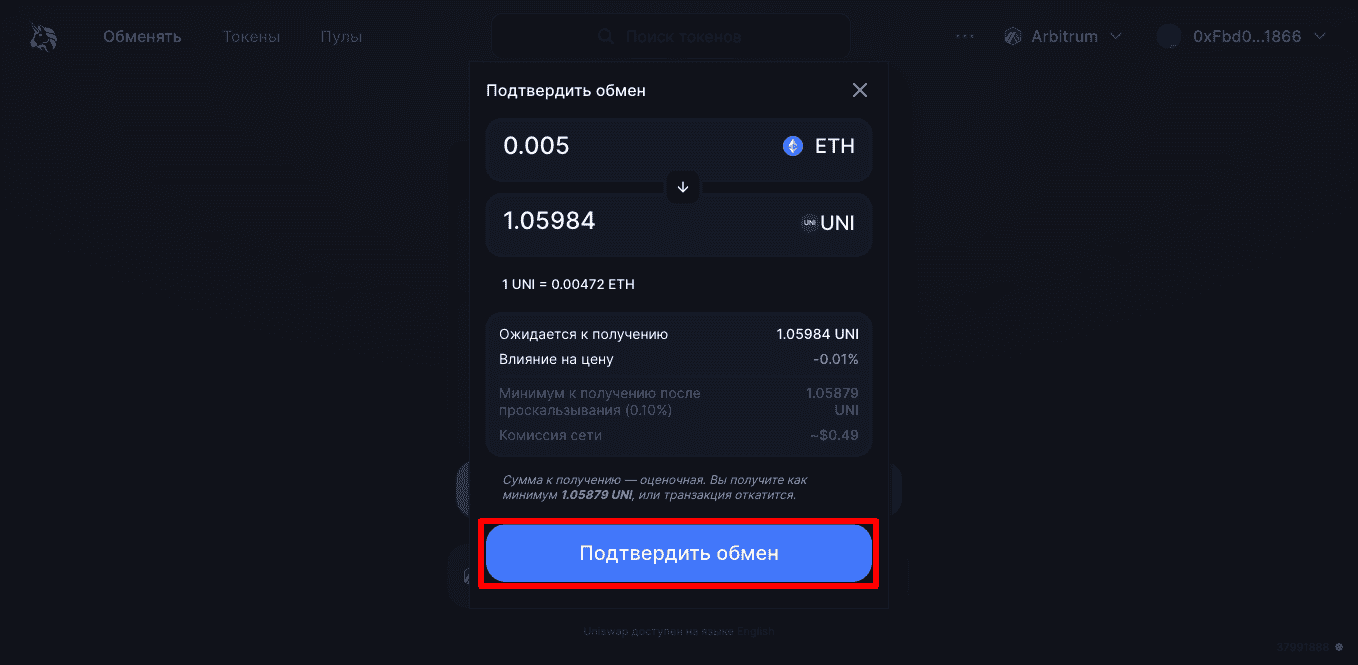This screenshot has height=665, width=1358.
Task: Expand the 0xFbd0...1866 wallet dropdown chevron
Action: point(1319,37)
